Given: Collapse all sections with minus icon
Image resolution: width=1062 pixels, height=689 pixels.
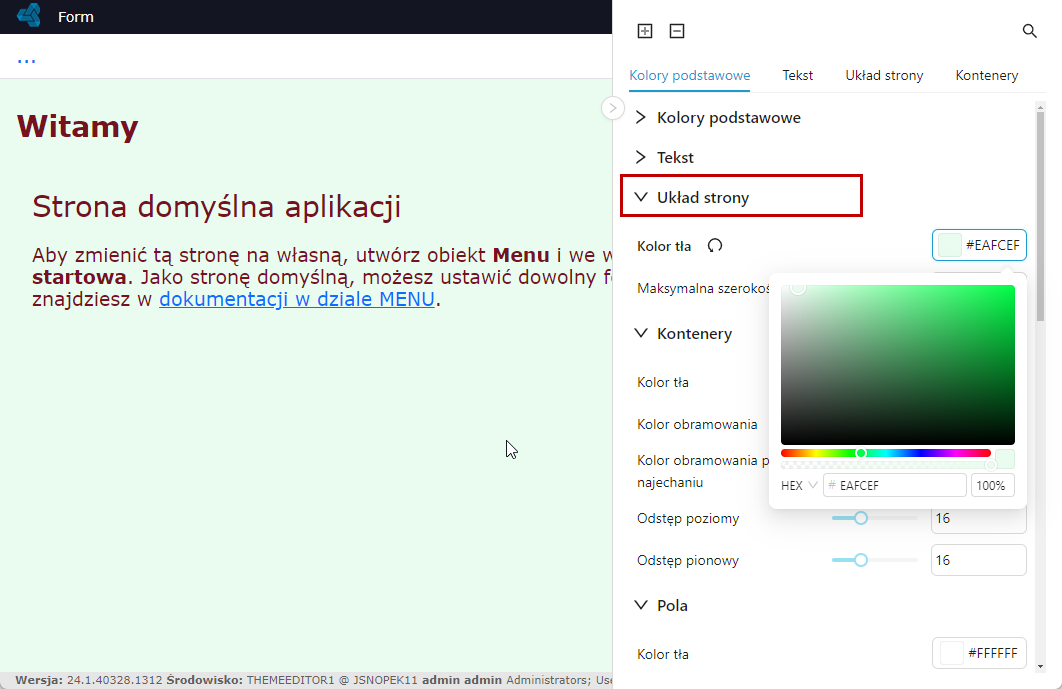Looking at the screenshot, I should 677,31.
